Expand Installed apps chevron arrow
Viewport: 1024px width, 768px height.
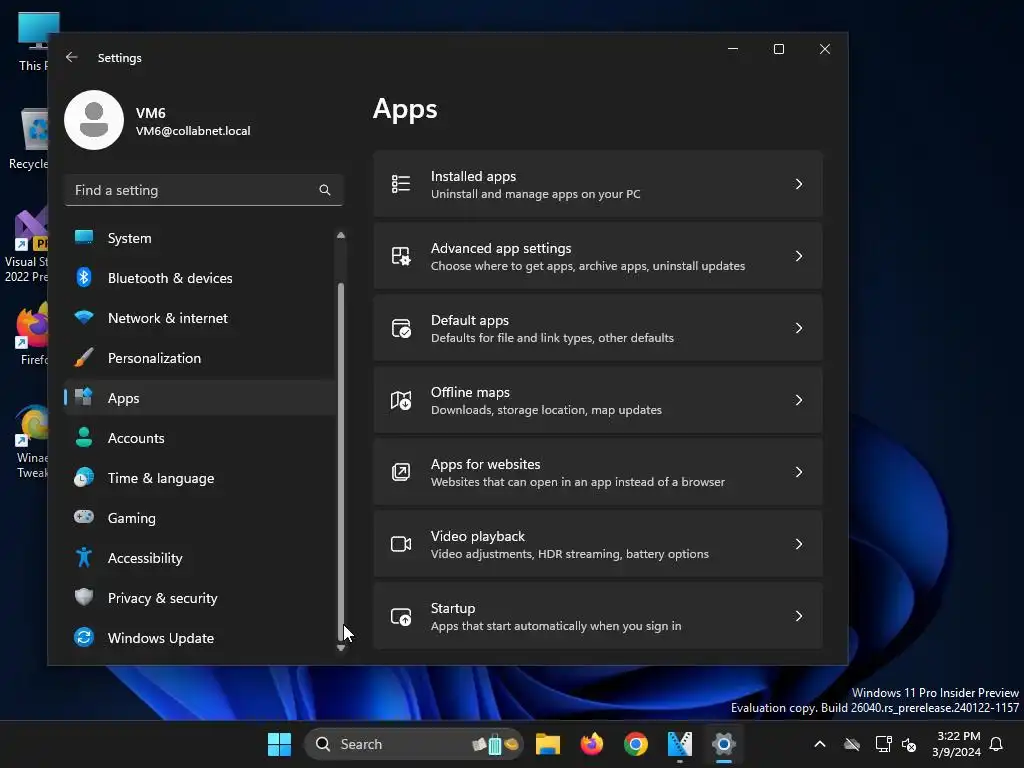click(x=799, y=184)
